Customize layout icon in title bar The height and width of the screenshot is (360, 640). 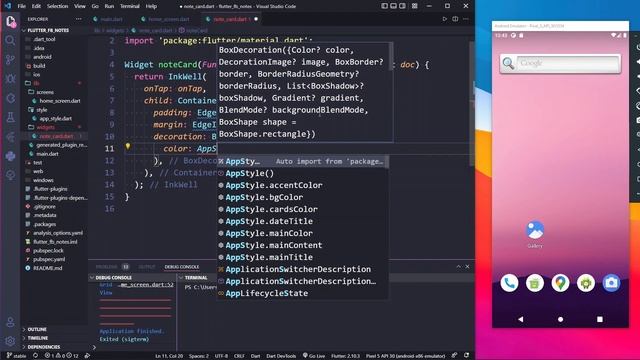(415, 6)
